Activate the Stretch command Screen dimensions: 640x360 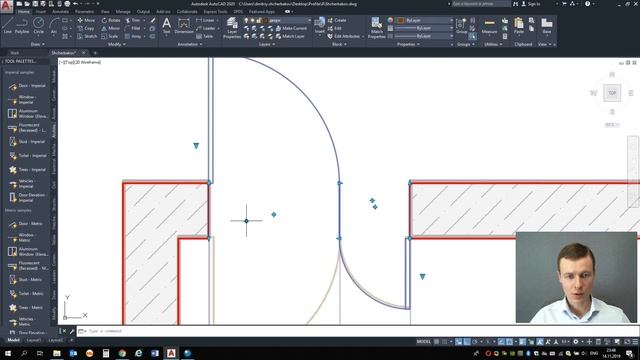tap(87, 36)
